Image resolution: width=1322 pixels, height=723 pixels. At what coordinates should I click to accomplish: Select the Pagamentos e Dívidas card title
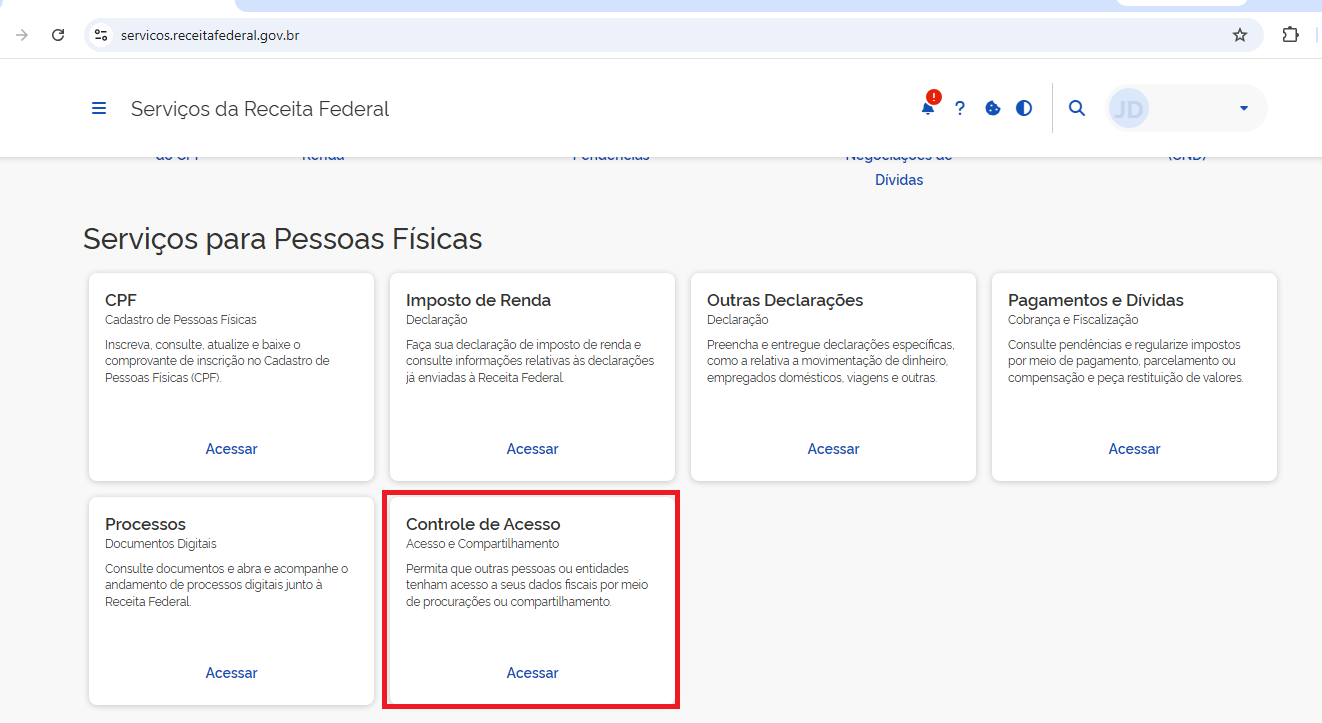(1096, 300)
